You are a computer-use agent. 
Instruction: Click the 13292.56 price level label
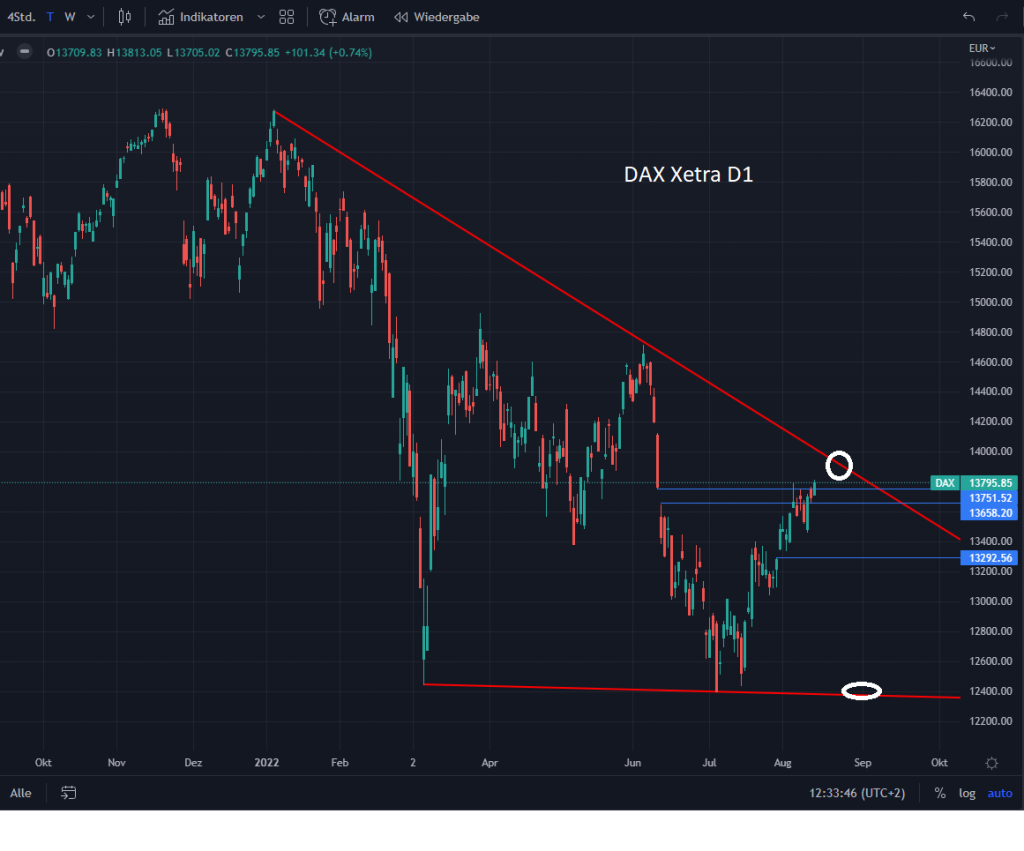986,558
